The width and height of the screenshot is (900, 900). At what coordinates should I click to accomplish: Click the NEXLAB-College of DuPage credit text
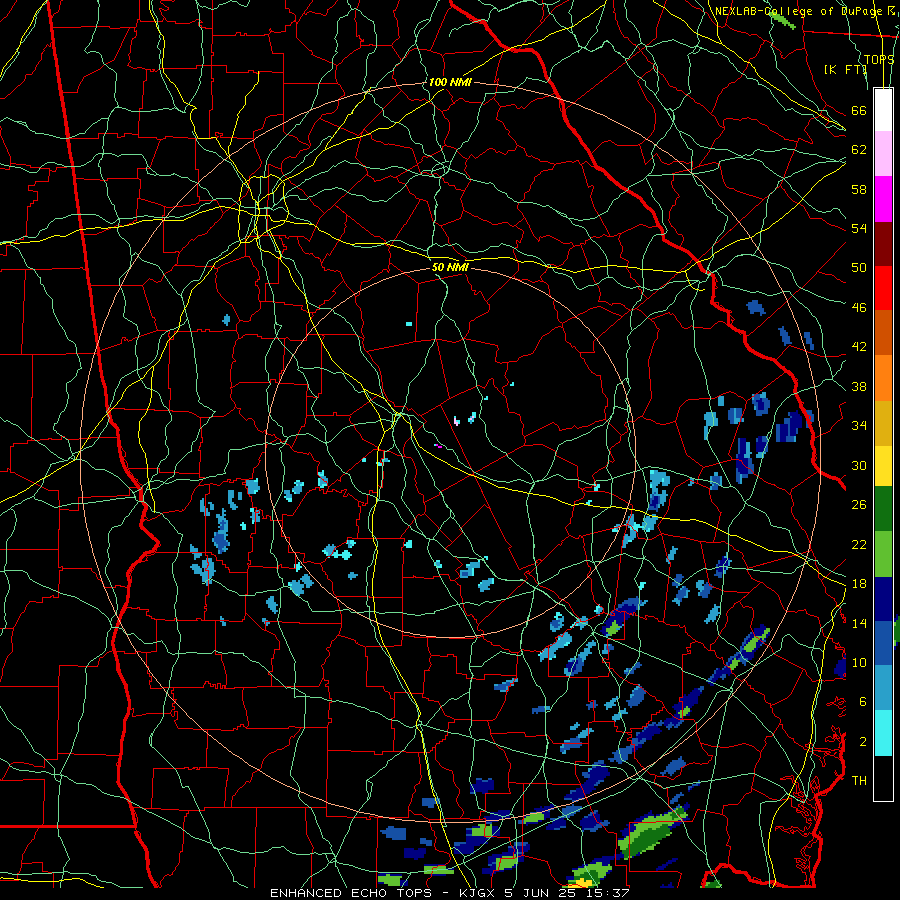805,11
